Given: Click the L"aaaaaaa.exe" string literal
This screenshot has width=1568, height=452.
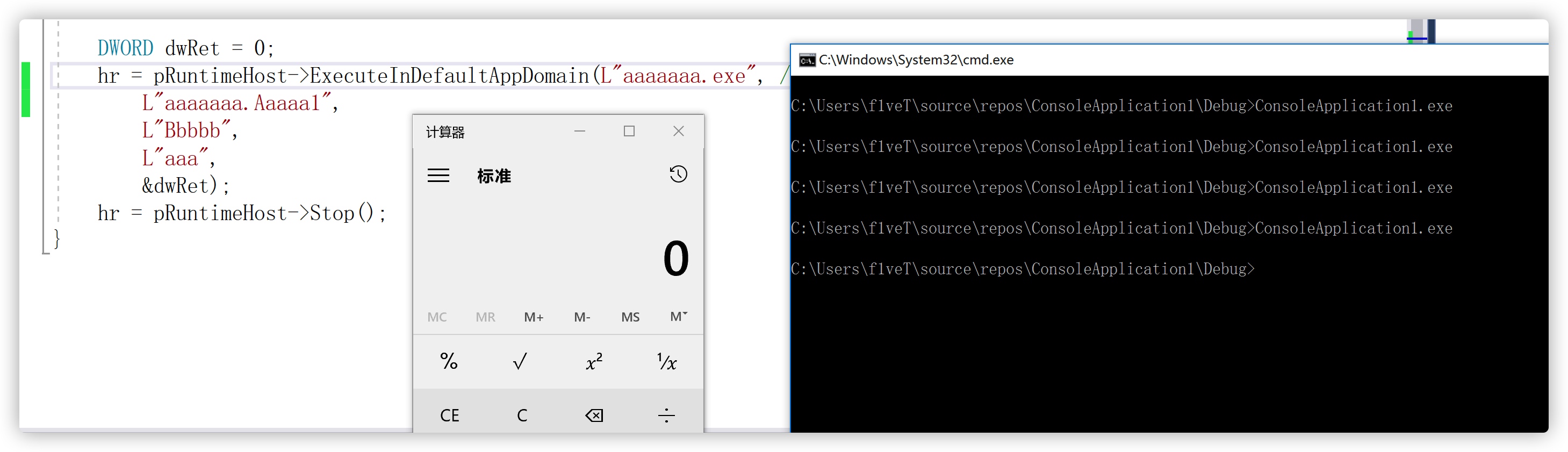Looking at the screenshot, I should coord(678,76).
